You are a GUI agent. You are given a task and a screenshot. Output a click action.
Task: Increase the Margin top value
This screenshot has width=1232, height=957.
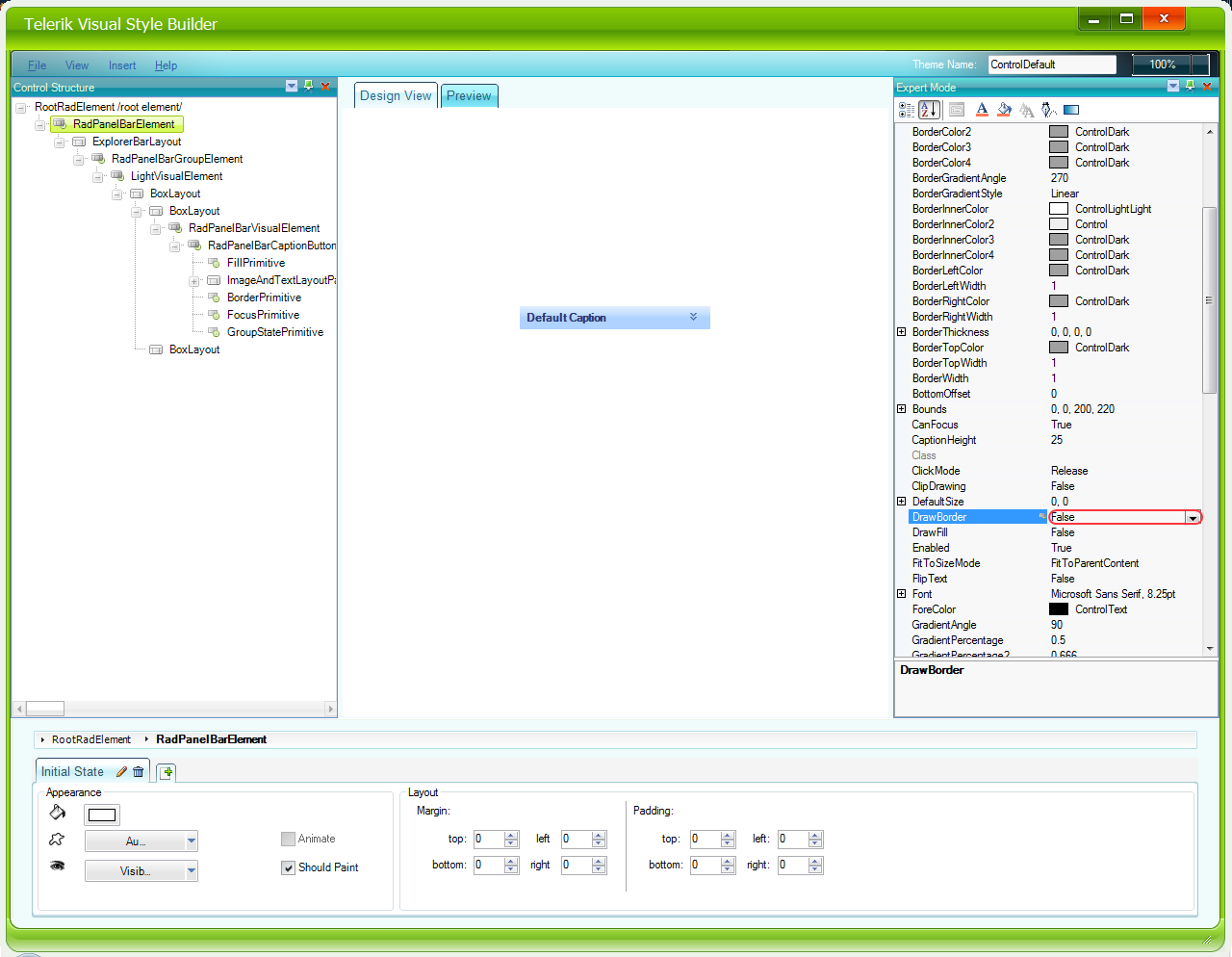511,835
